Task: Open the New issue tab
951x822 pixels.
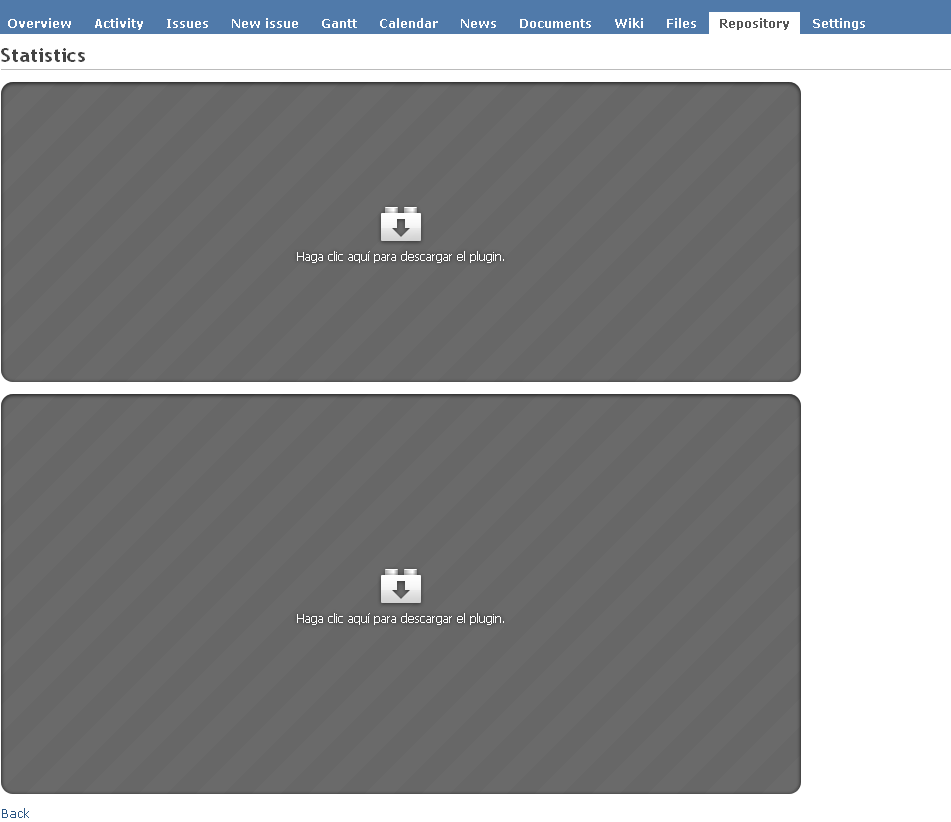Action: tap(264, 23)
